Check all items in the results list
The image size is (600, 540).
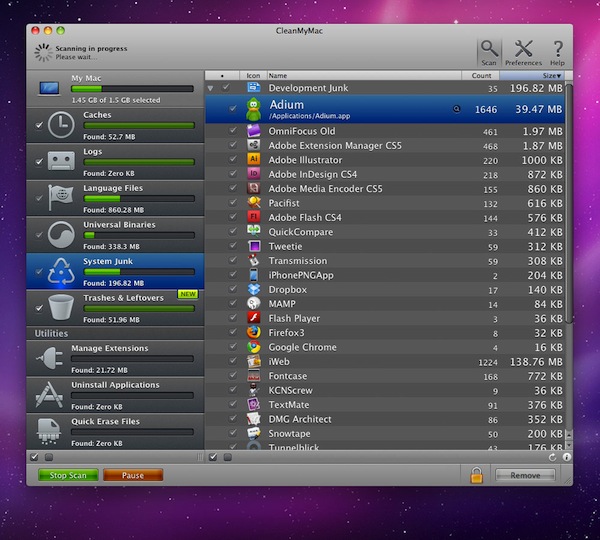pyautogui.click(x=213, y=457)
